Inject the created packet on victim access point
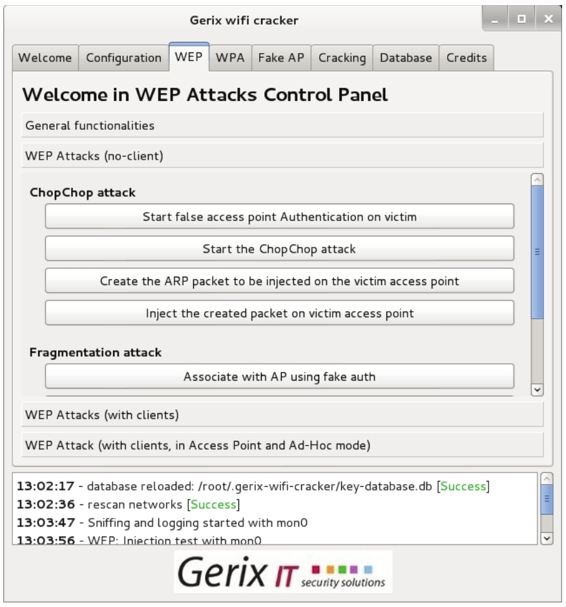Viewport: 566px width, 607px height. click(x=280, y=313)
